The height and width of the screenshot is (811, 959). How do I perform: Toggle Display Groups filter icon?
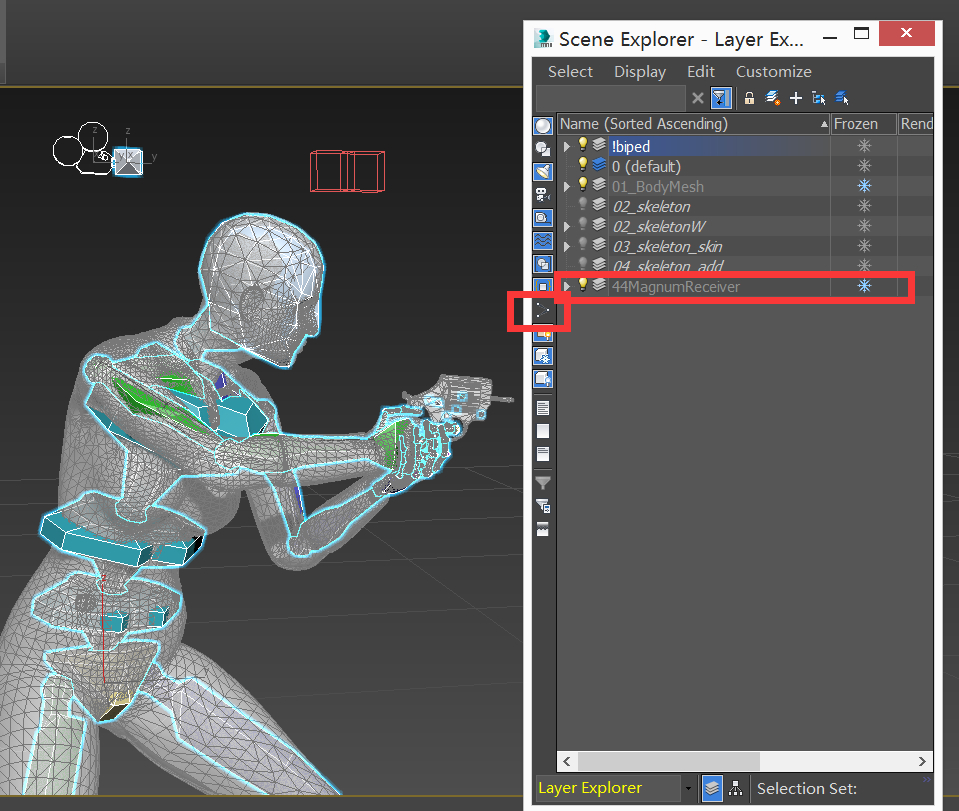coord(543,264)
